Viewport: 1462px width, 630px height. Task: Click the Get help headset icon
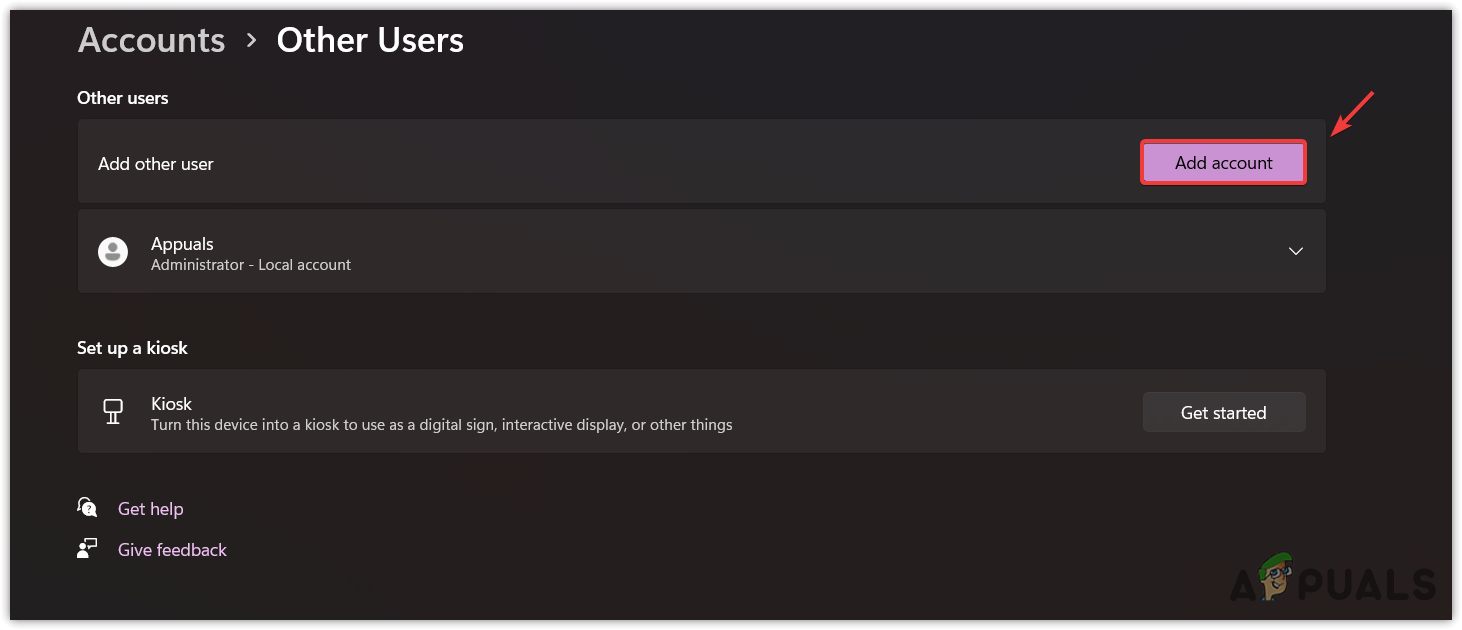point(87,508)
